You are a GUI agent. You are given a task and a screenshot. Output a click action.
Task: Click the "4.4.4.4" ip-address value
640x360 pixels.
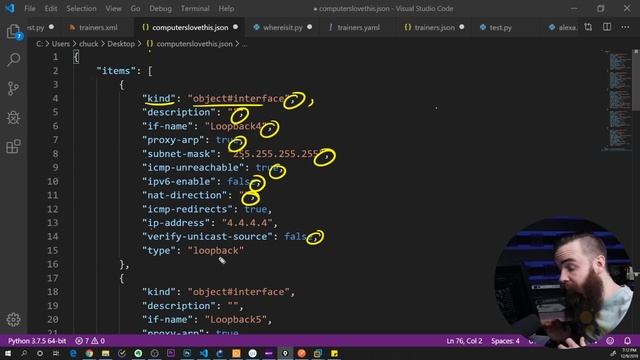(247, 223)
